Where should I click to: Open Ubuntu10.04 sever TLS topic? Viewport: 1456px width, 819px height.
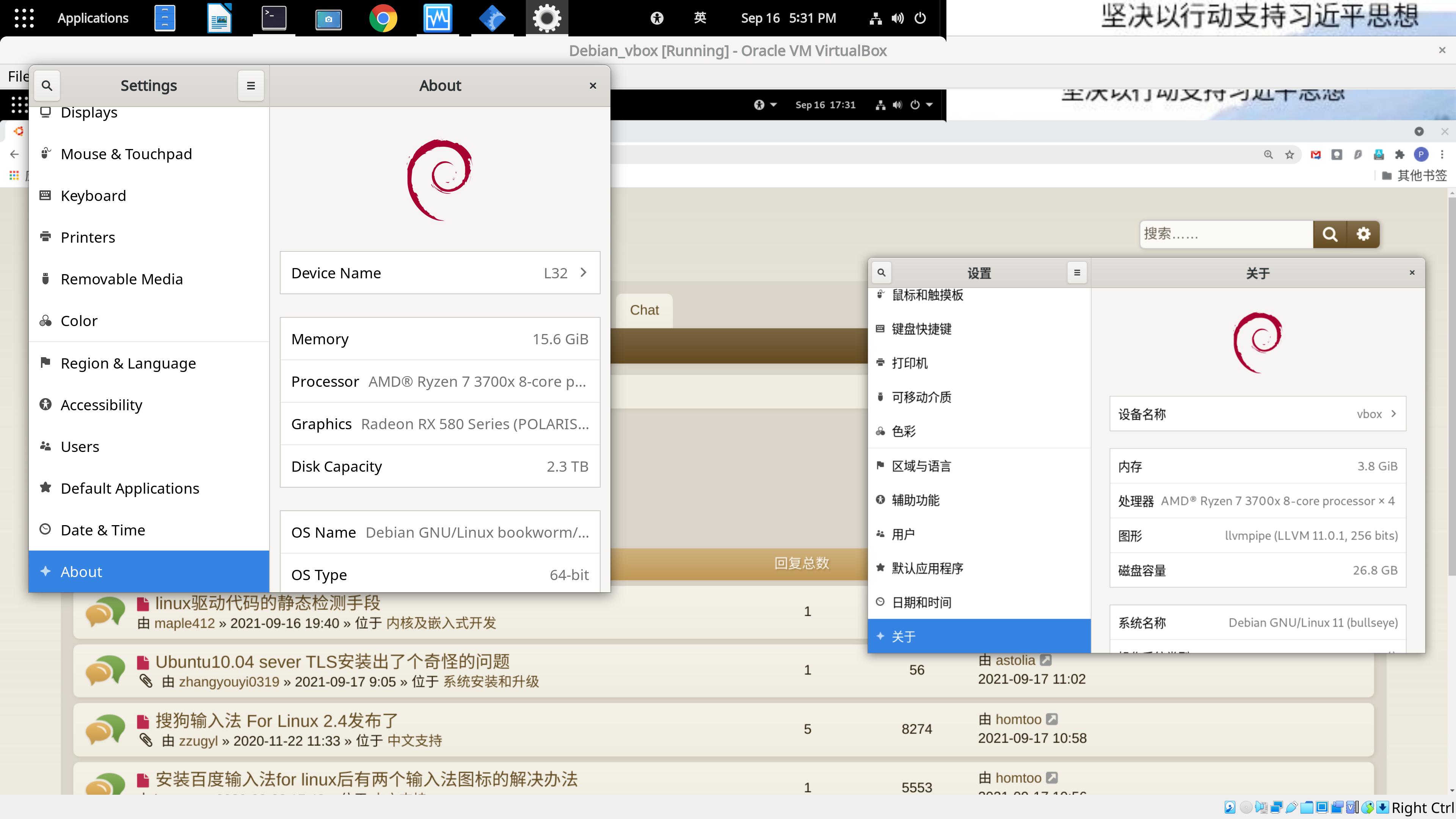[x=333, y=661]
